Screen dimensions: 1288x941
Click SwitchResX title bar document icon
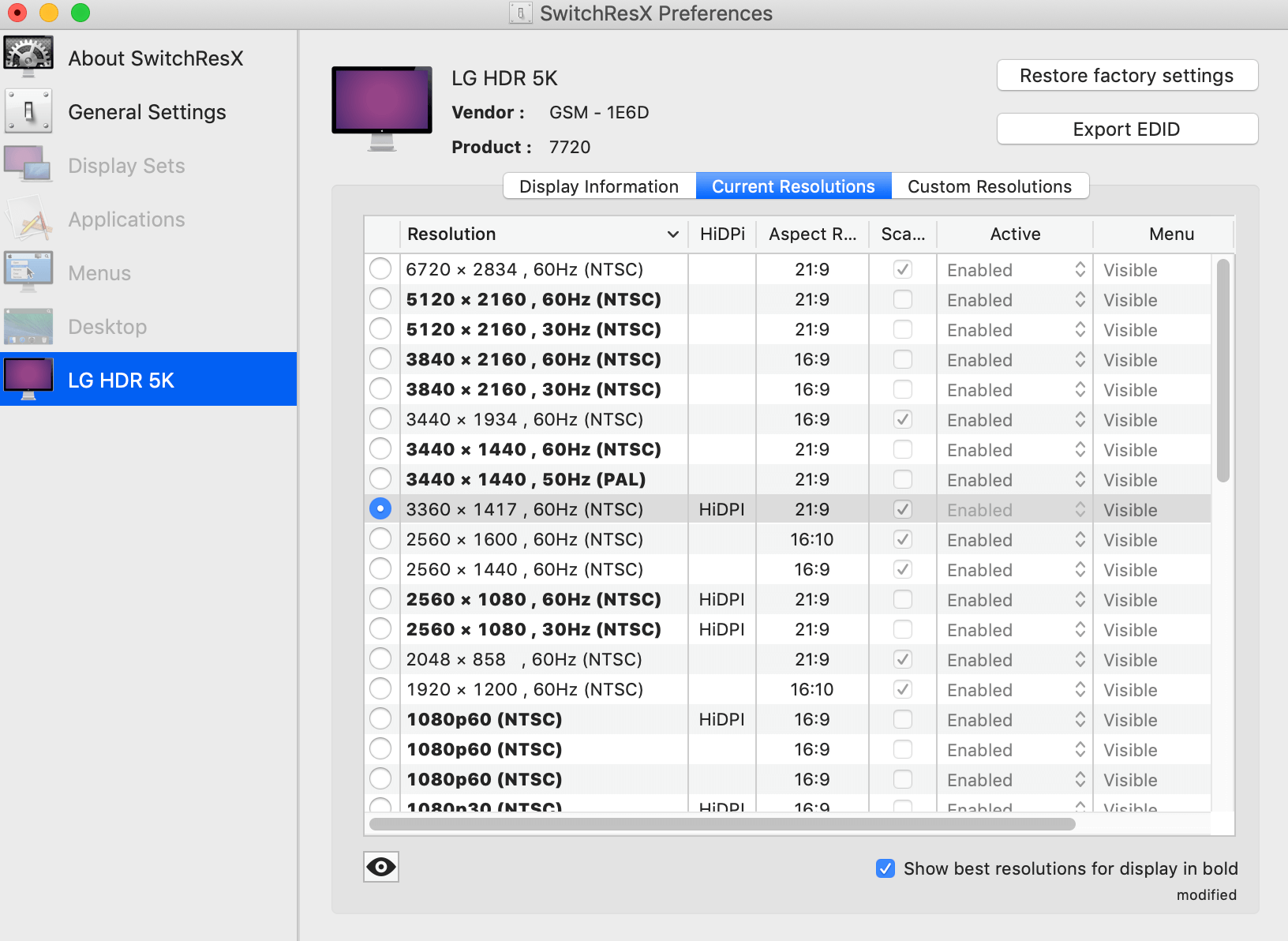pyautogui.click(x=521, y=13)
